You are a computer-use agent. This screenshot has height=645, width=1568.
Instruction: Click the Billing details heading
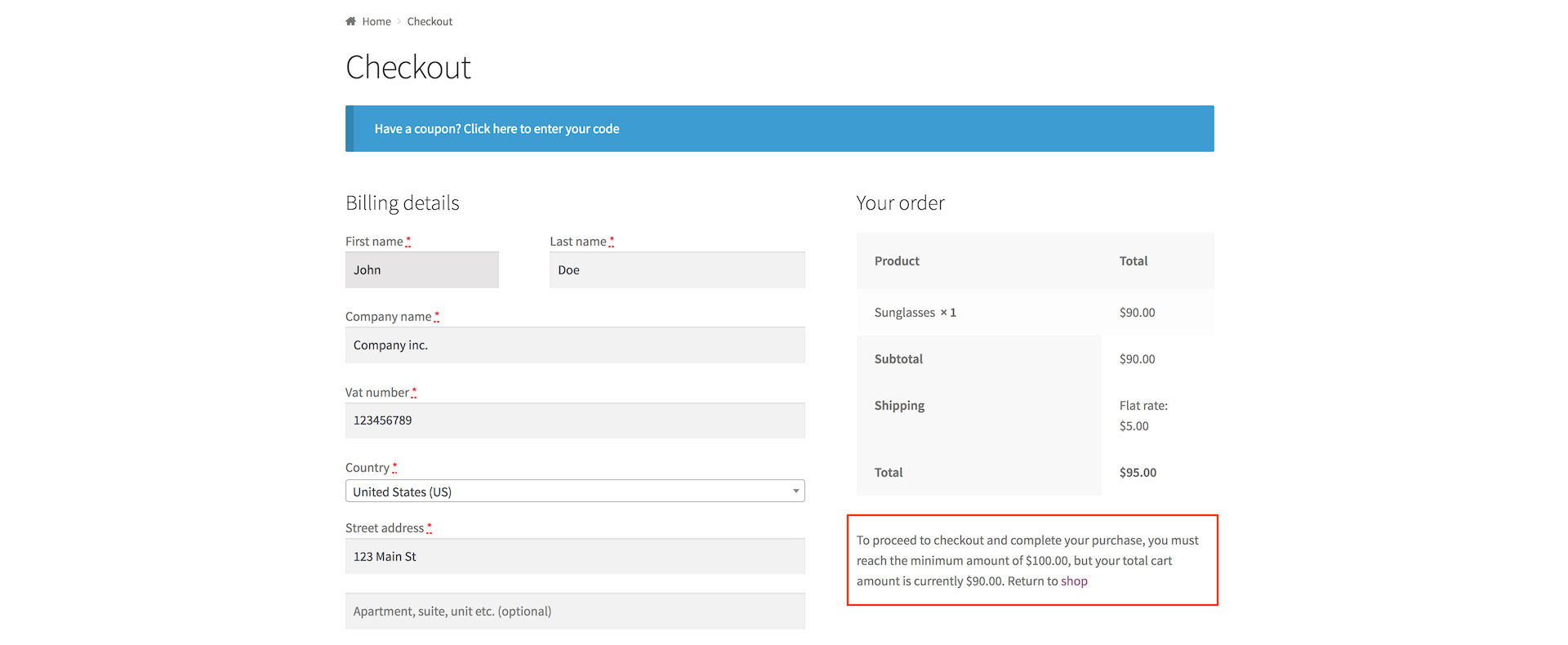tap(403, 203)
